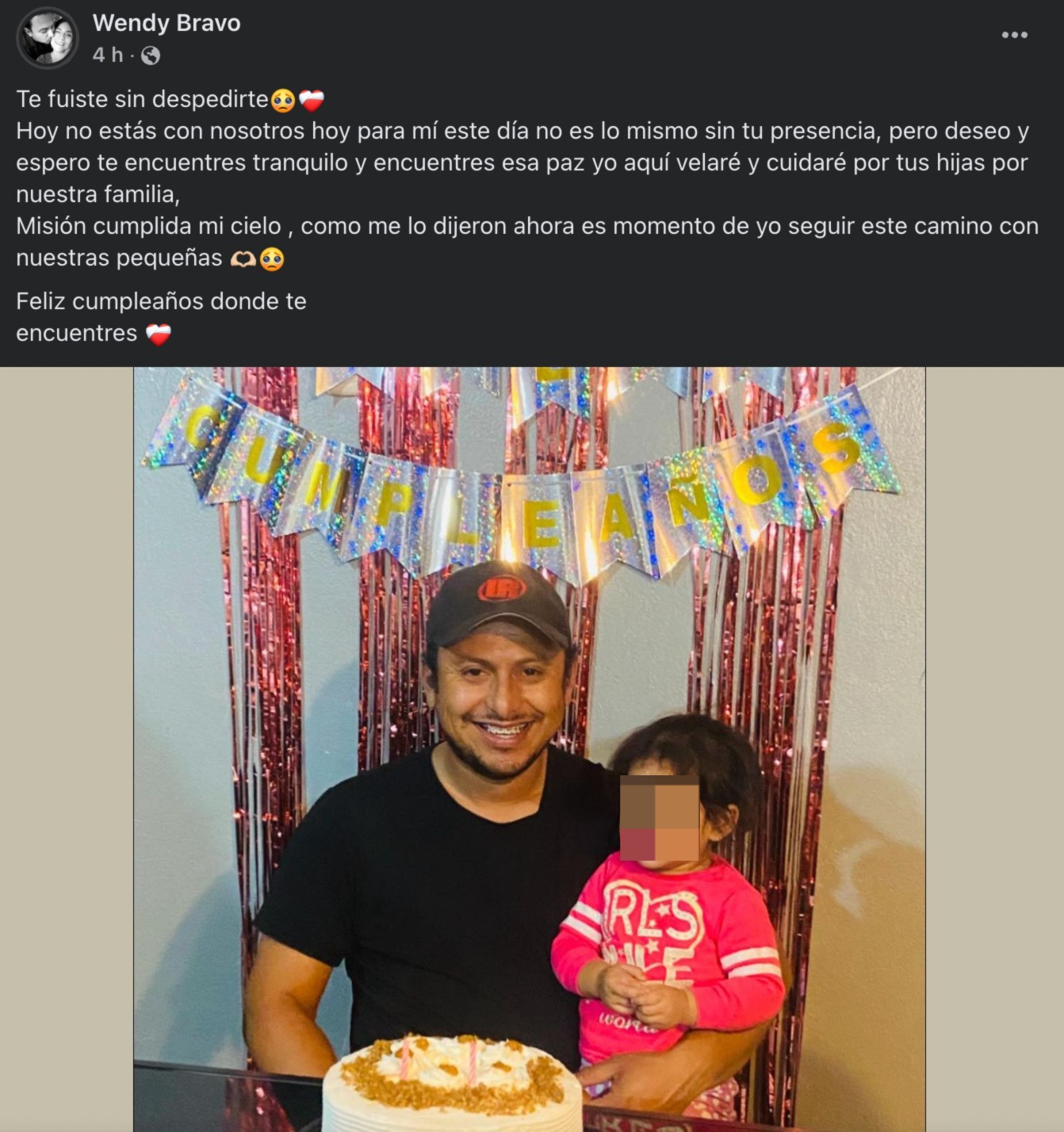The height and width of the screenshot is (1132, 1064).
Task: Click the 4 h post timestamp
Action: point(108,55)
